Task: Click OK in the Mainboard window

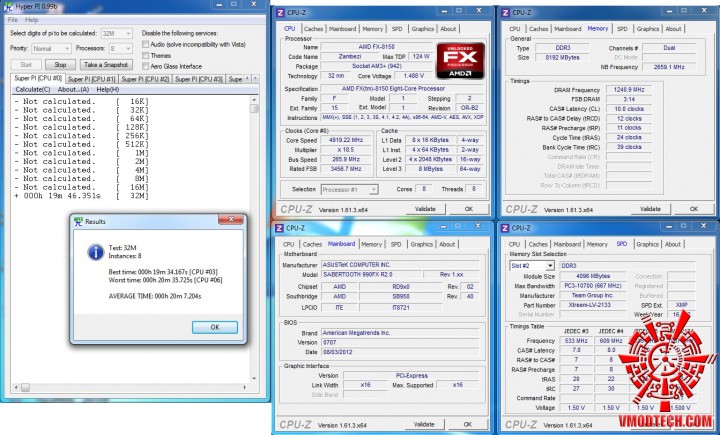Action: 467,424
